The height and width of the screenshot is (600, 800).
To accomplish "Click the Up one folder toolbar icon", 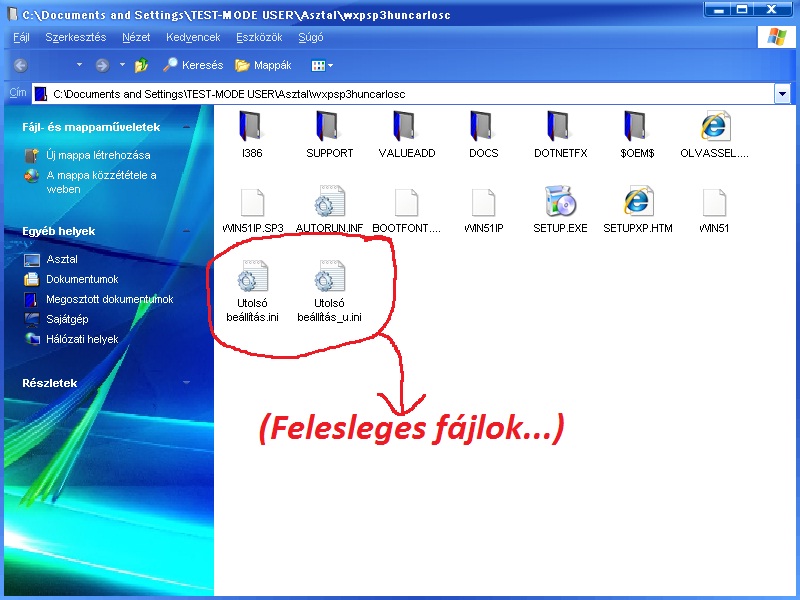I will point(141,65).
